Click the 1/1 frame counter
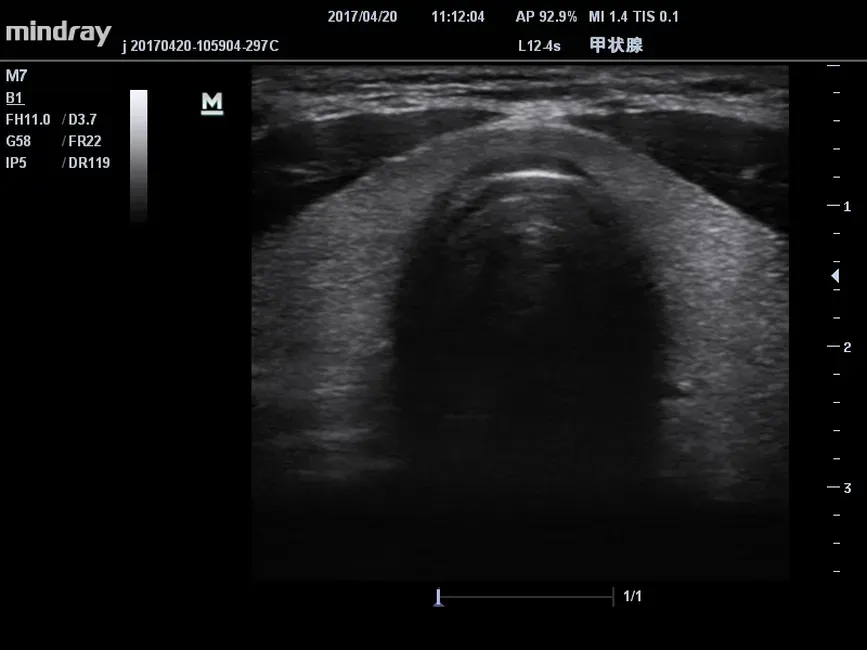The height and width of the screenshot is (650, 867). coord(632,597)
